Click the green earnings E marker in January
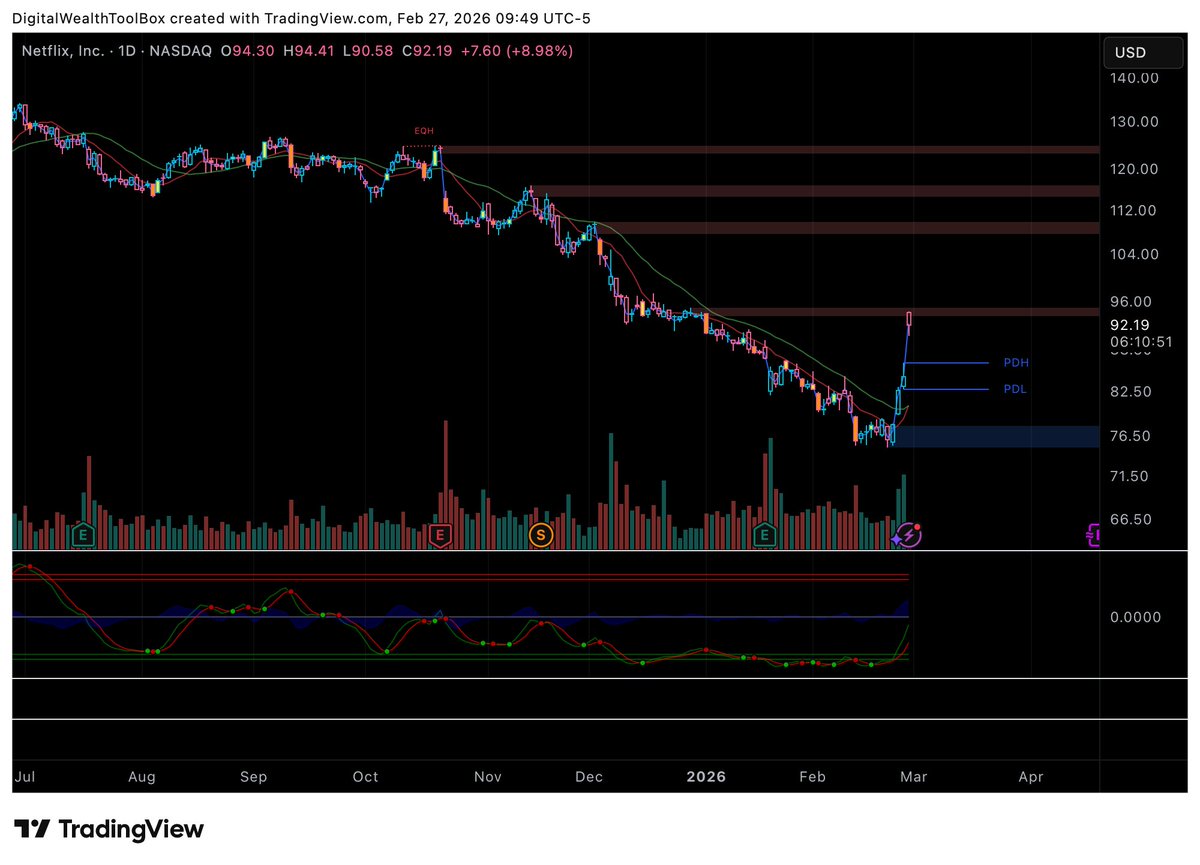Screen dimensions: 1200x865 pyautogui.click(x=766, y=536)
